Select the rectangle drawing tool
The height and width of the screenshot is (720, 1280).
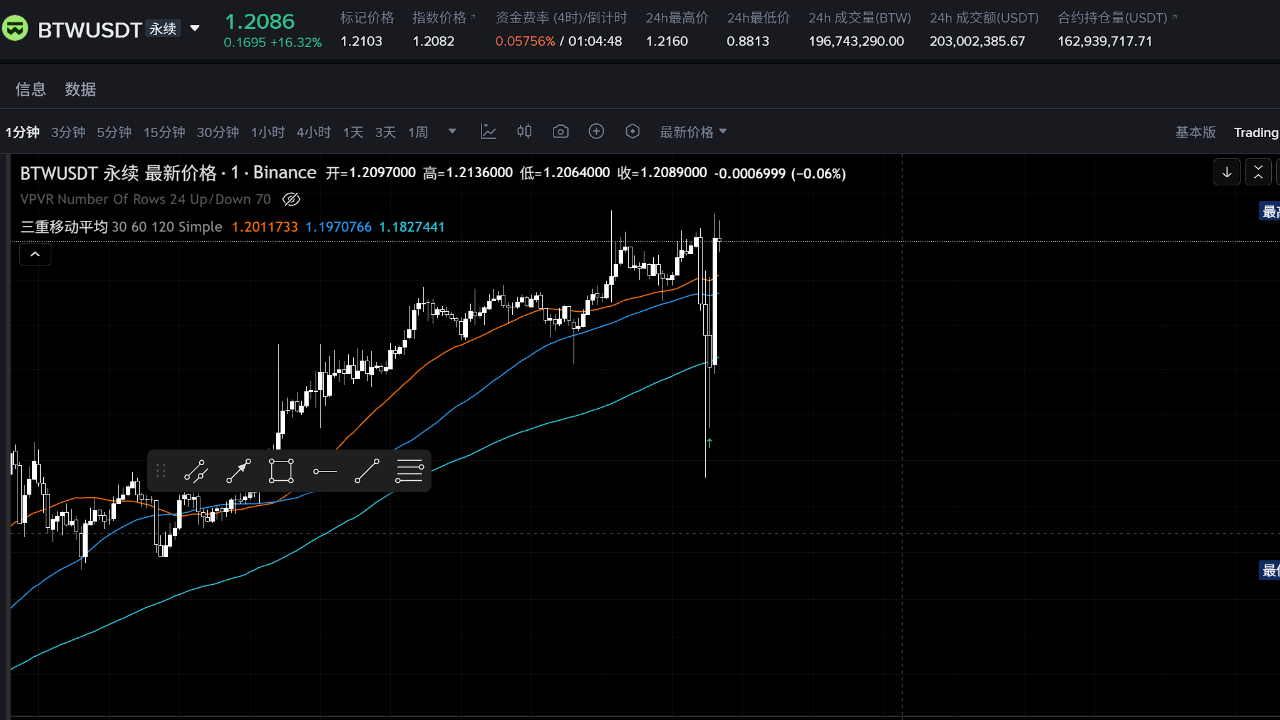281,471
